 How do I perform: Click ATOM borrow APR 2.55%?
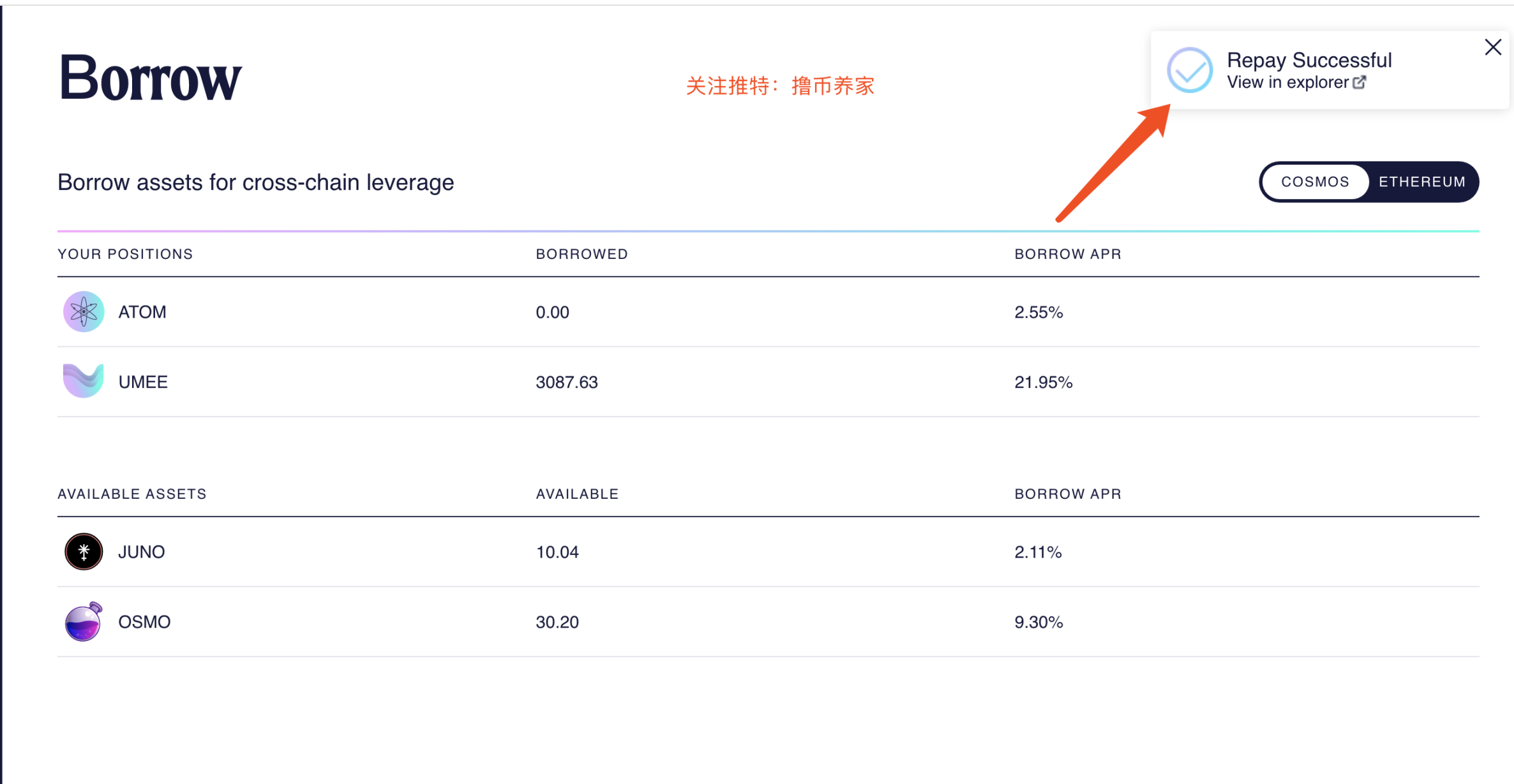pyautogui.click(x=1038, y=312)
